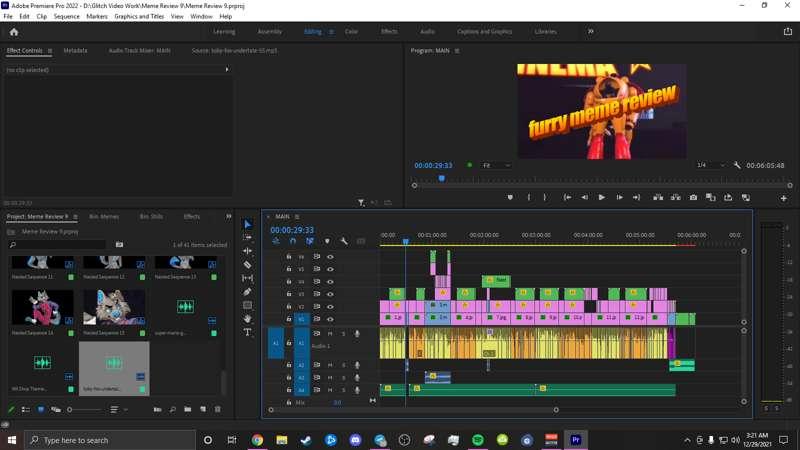Click Program monitor playhead scrubber

(442, 178)
